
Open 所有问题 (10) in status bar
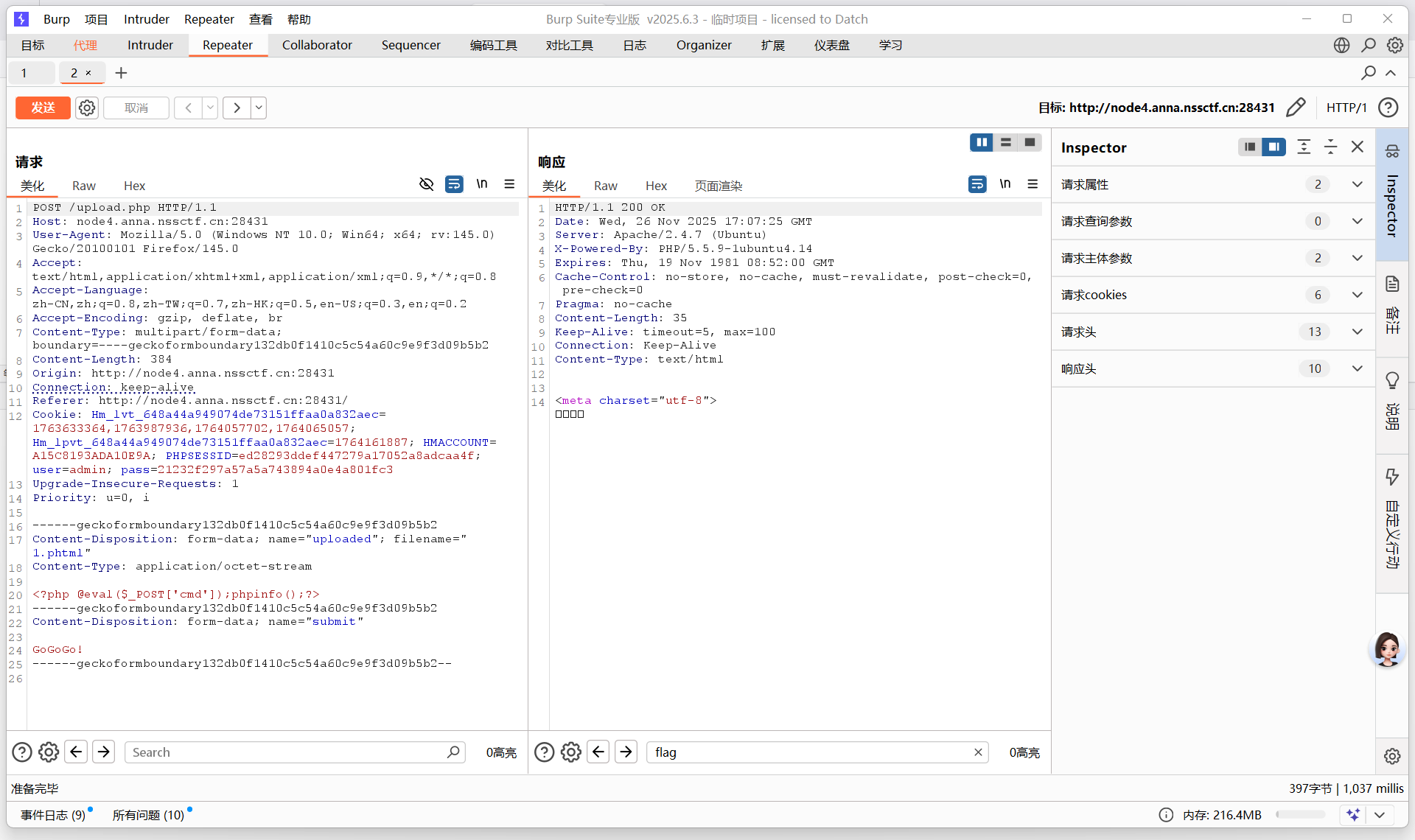click(148, 815)
